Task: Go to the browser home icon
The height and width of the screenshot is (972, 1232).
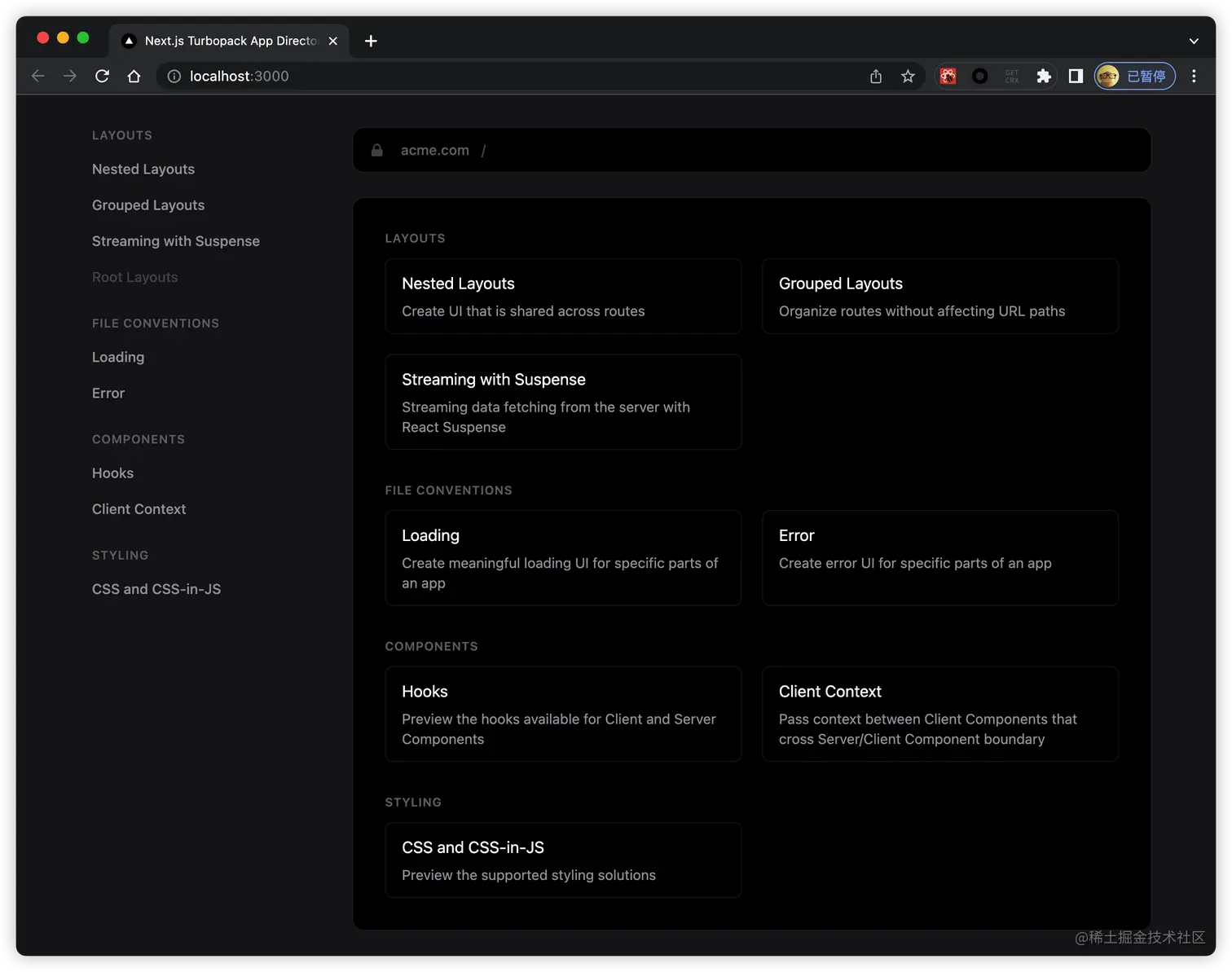Action: tap(134, 76)
